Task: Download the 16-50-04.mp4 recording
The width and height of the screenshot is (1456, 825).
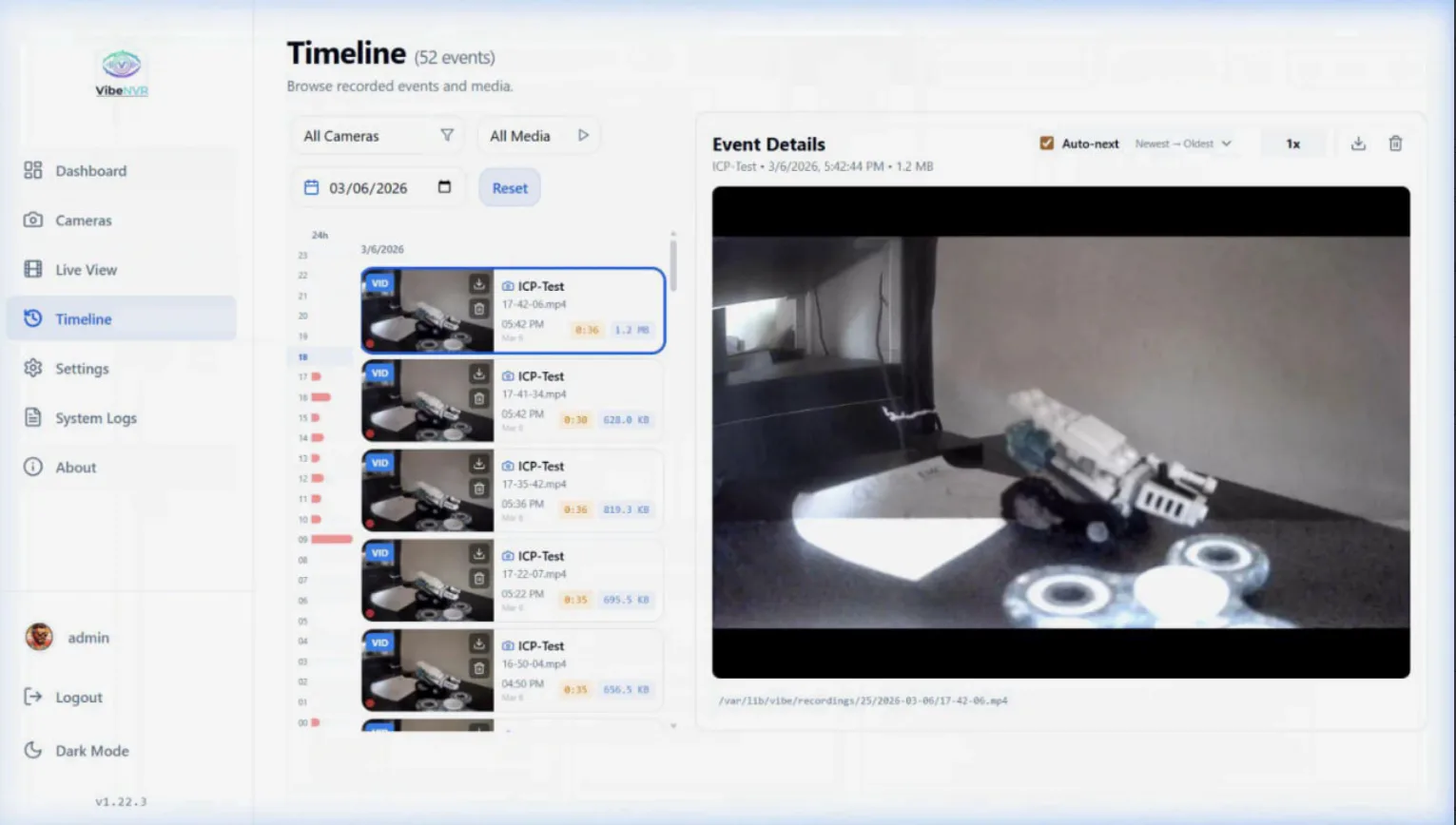Action: click(x=479, y=643)
